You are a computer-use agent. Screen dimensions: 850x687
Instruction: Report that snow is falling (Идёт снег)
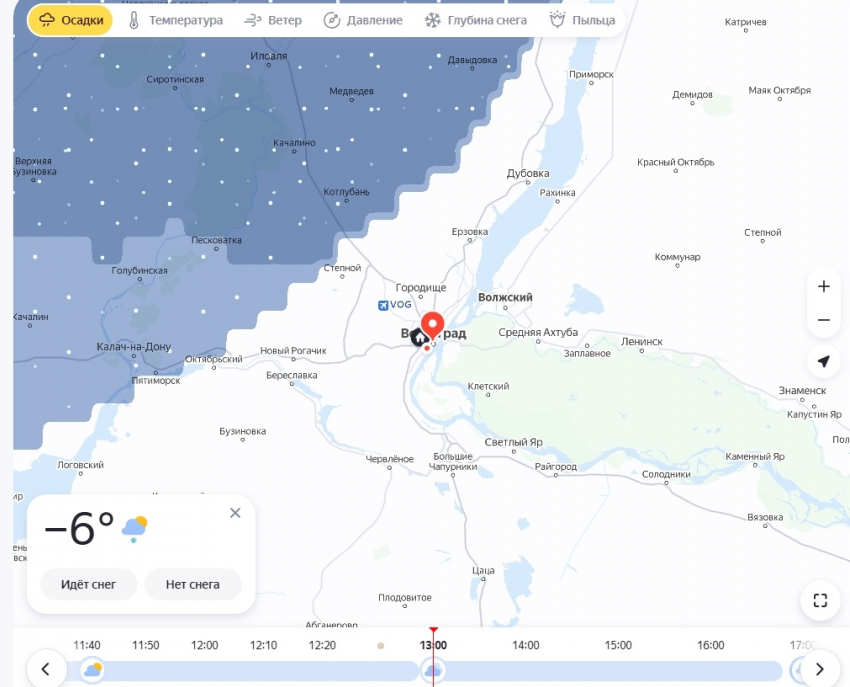tap(89, 584)
